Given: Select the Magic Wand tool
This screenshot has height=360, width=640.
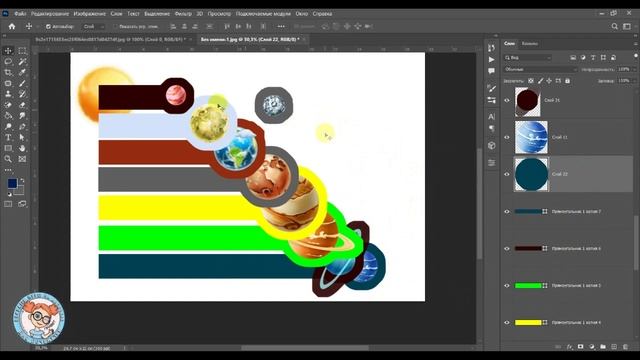Looking at the screenshot, I should click(x=22, y=62).
